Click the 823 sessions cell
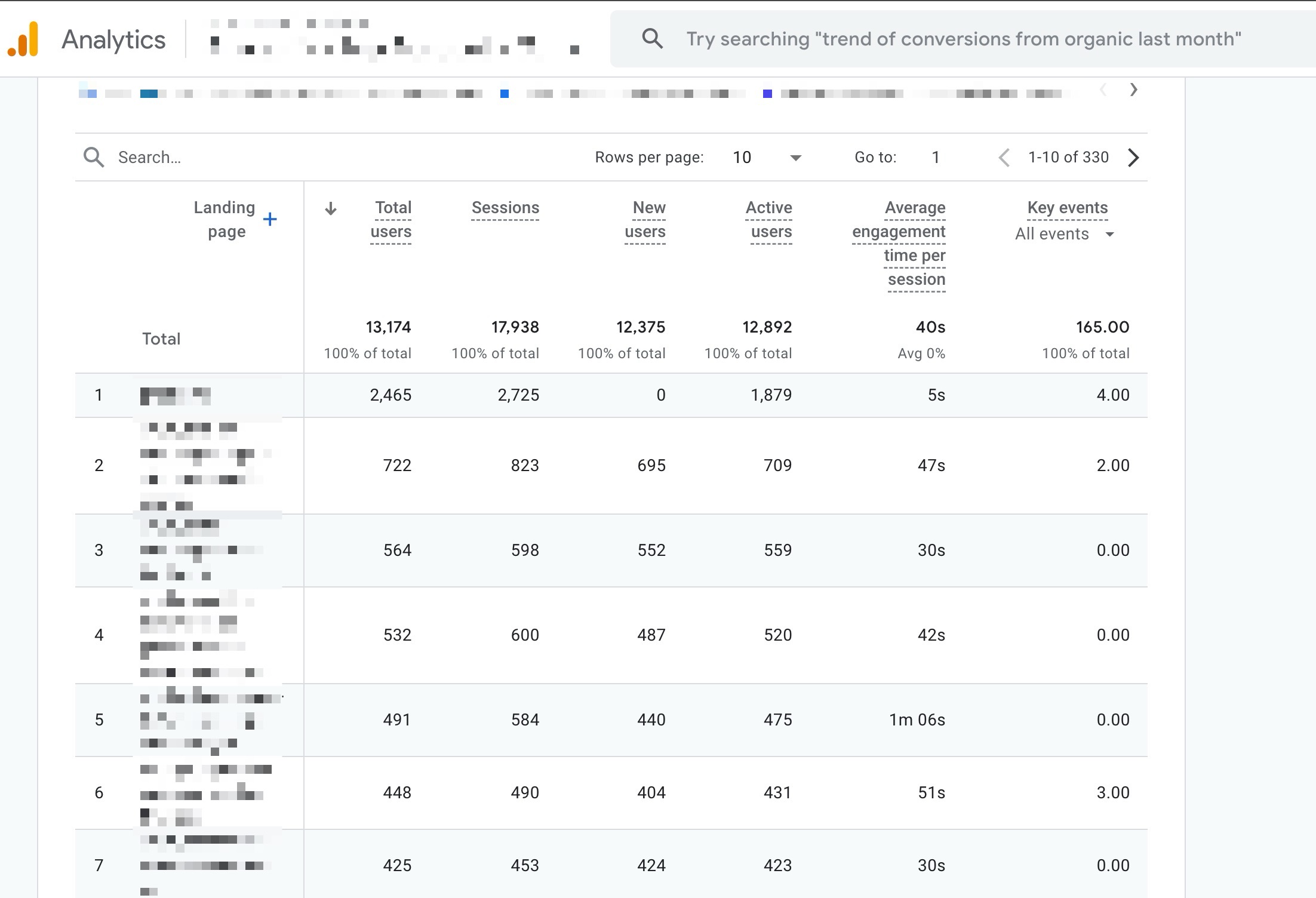The width and height of the screenshot is (1316, 898). tap(525, 466)
